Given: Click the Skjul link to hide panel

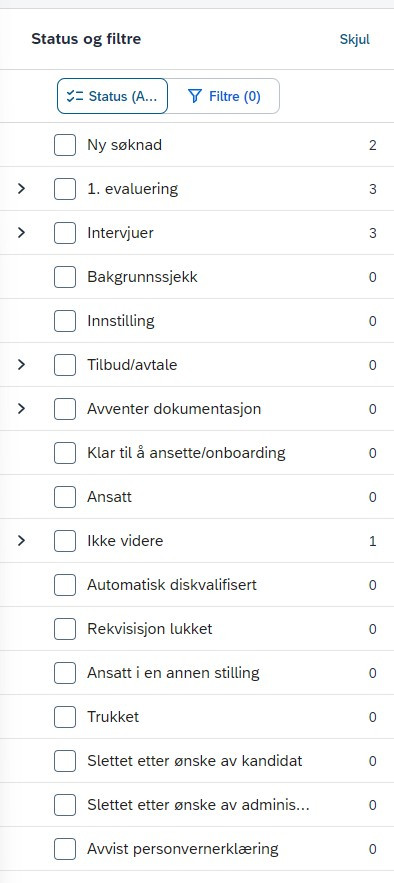Looking at the screenshot, I should 355,39.
